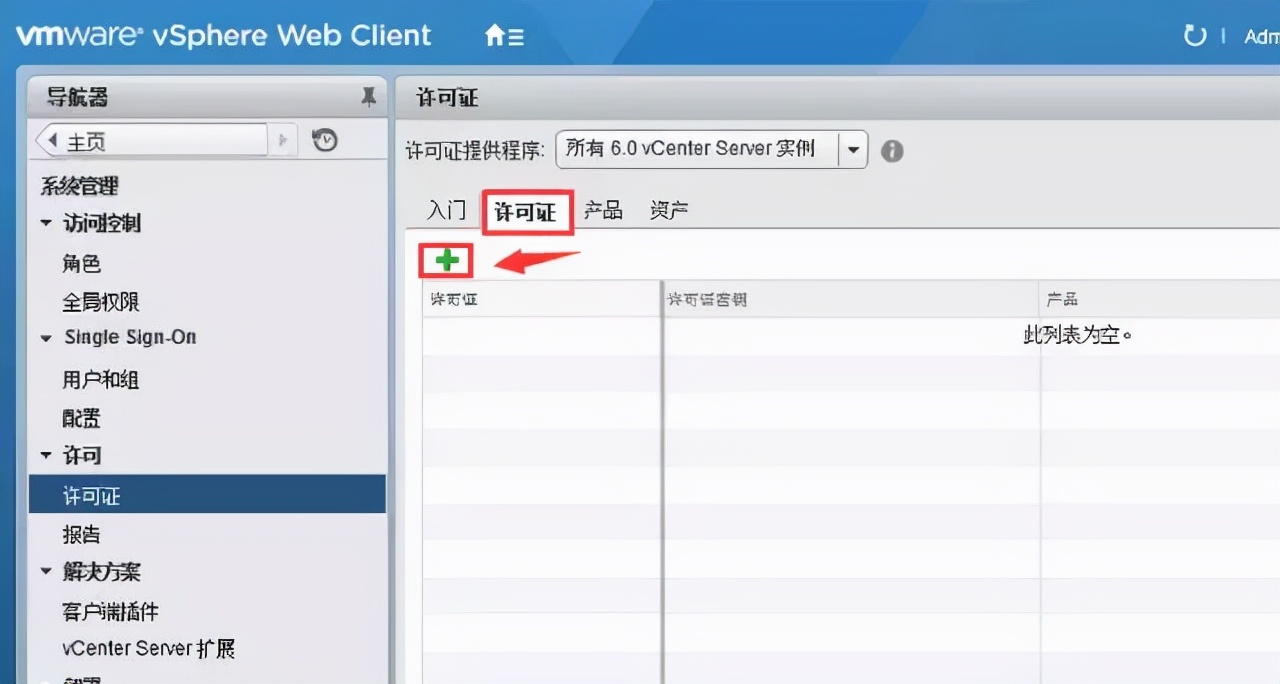
Task: Select 报告 under 许可
Action: [x=81, y=534]
